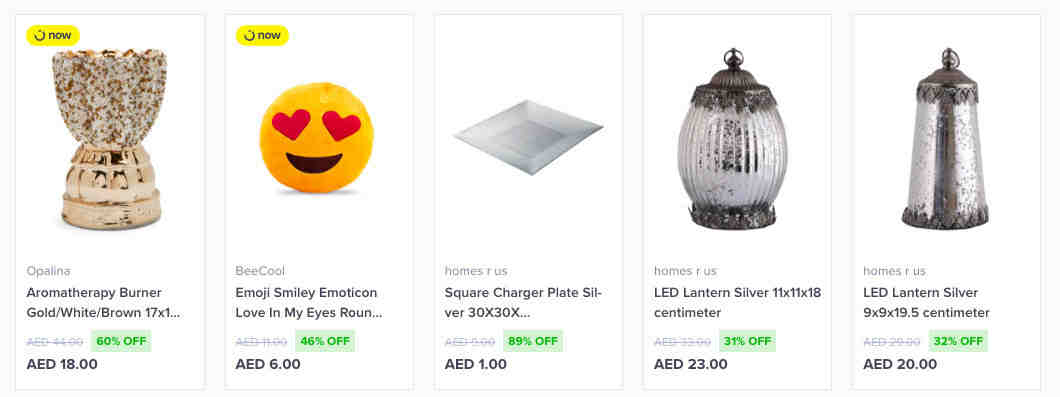Click the BeeCool brand name
This screenshot has width=1060, height=397.
[x=260, y=271]
